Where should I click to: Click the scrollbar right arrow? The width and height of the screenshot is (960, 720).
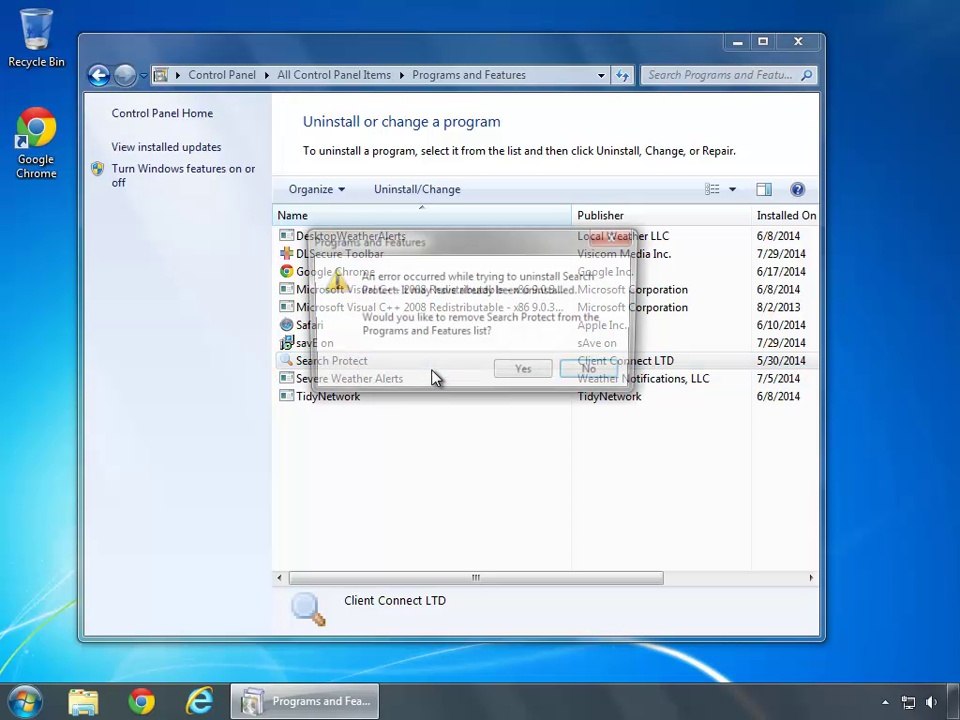click(x=812, y=577)
